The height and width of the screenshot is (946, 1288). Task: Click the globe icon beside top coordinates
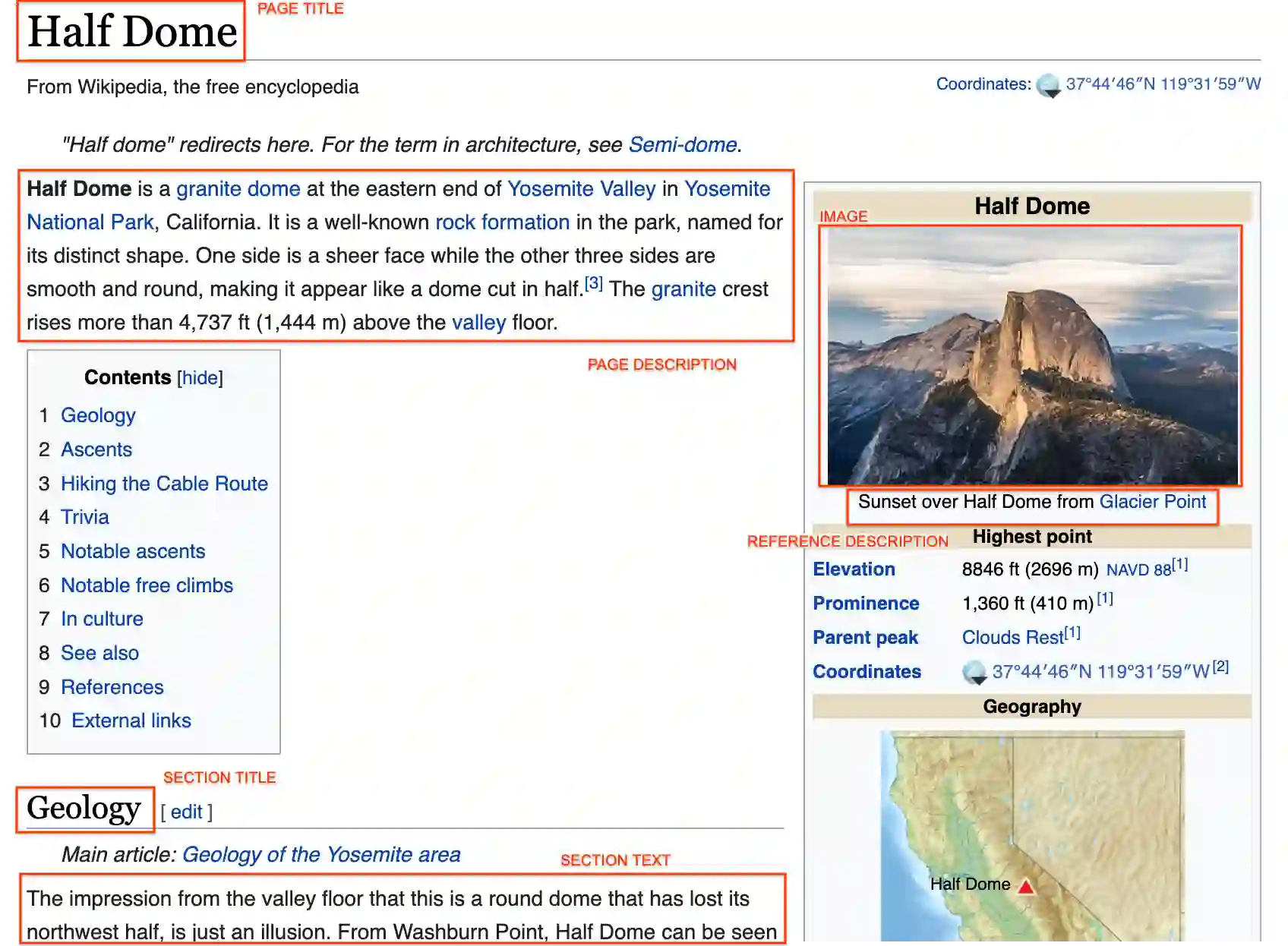pos(1048,86)
